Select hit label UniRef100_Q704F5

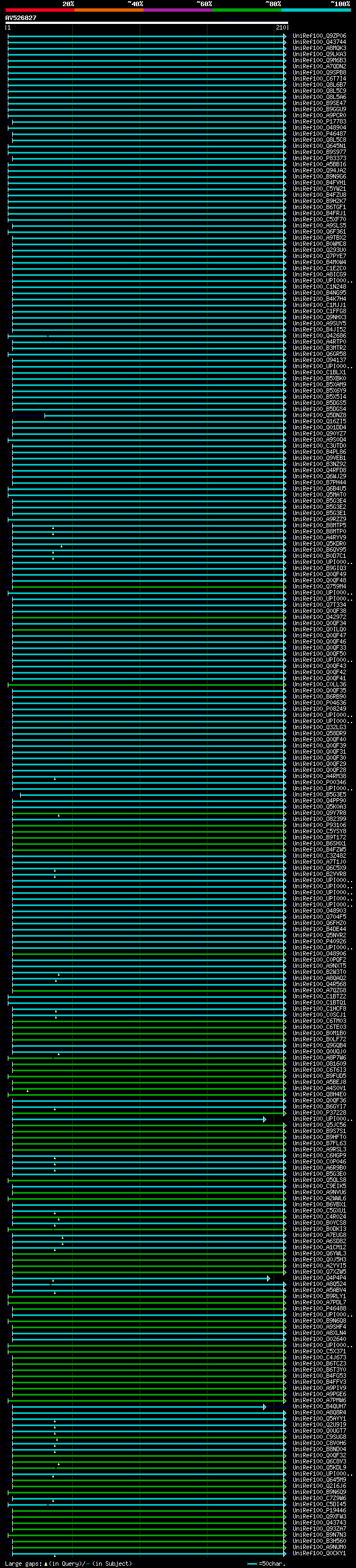(319, 917)
